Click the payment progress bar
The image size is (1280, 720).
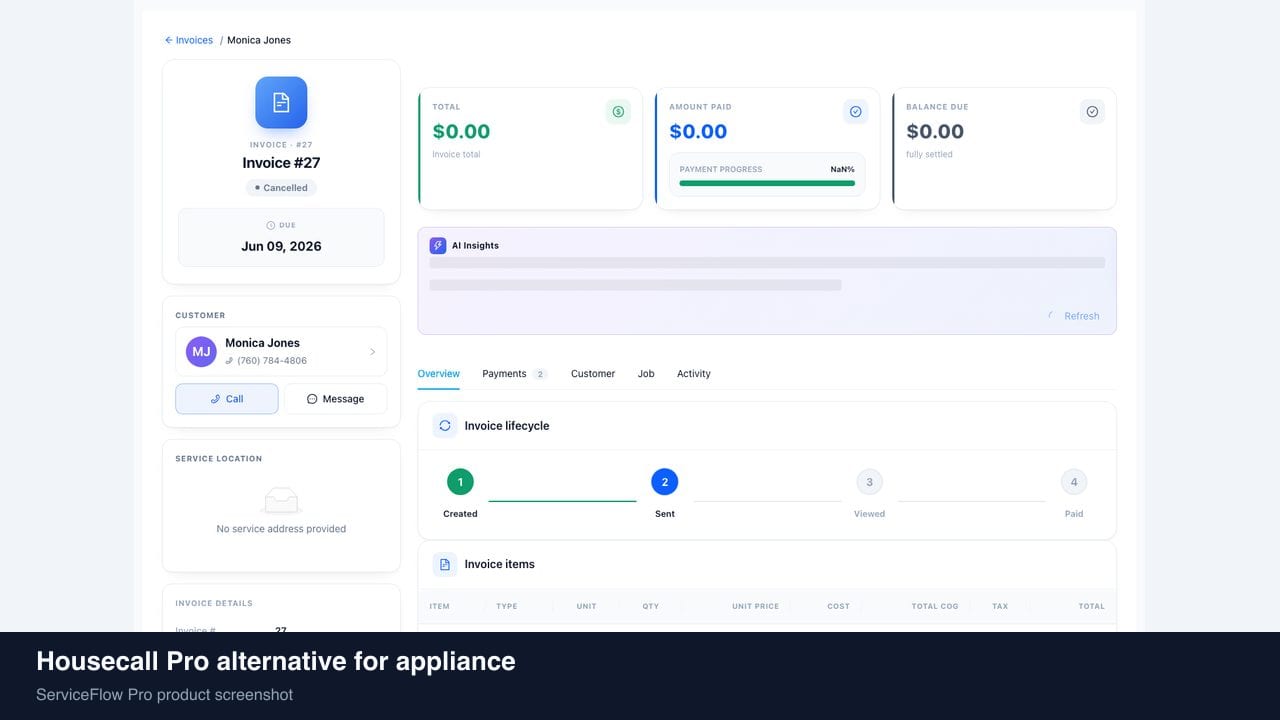[x=767, y=183]
